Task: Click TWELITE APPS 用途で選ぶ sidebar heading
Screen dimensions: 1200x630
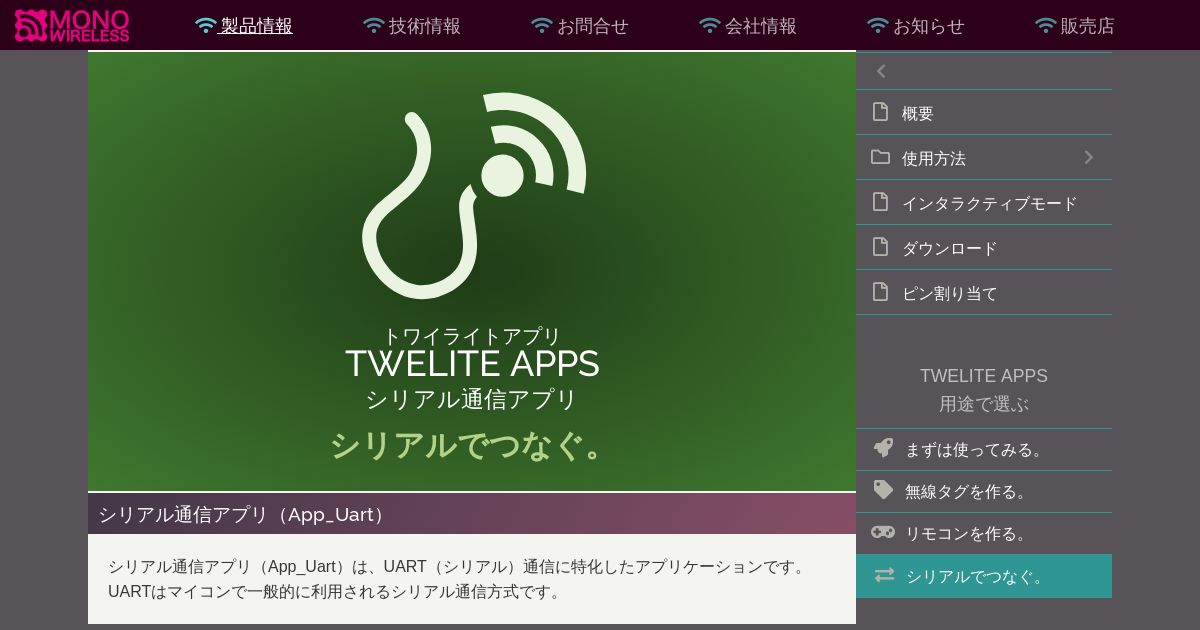Action: 984,390
